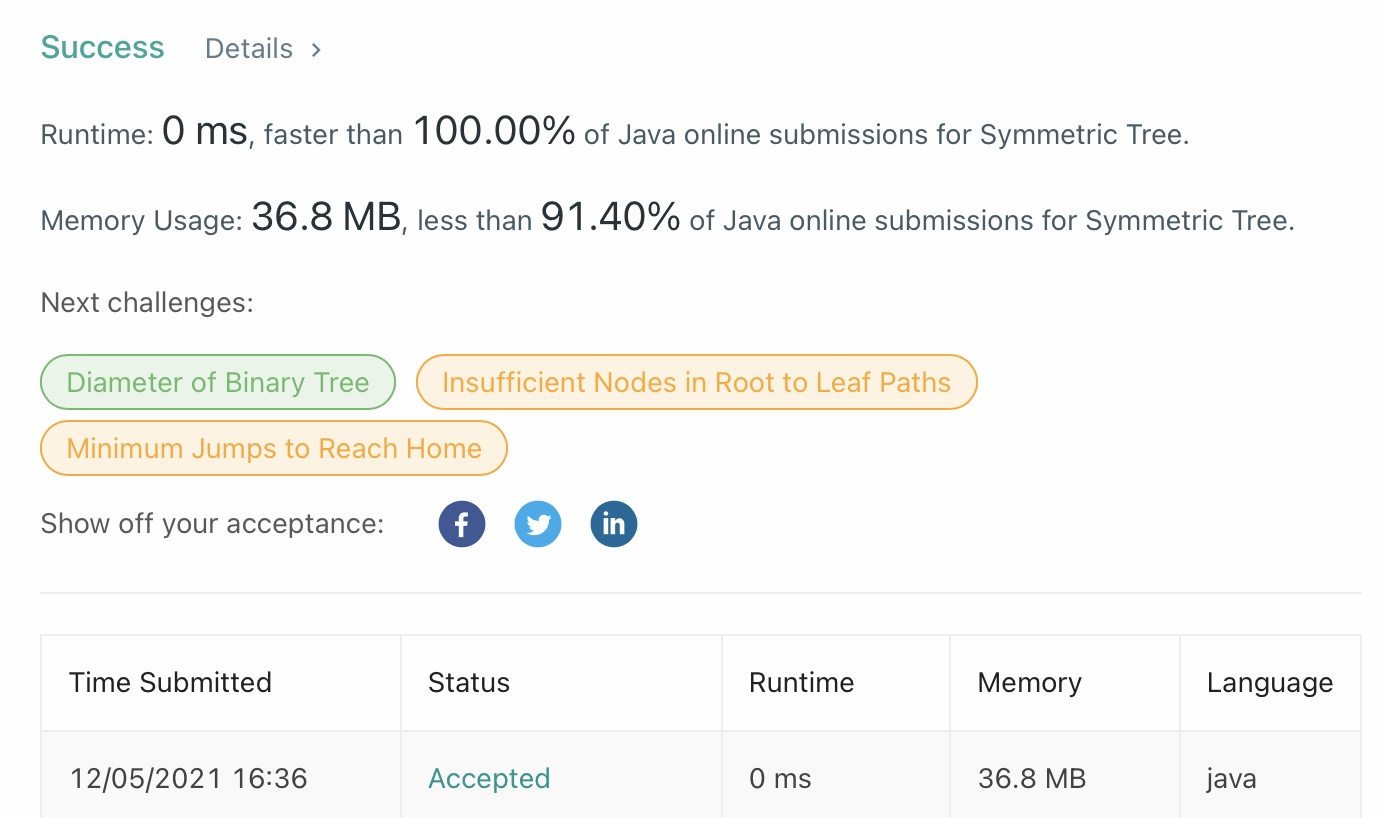Share acceptance on Twitter
Image resolution: width=1381 pixels, height=818 pixels.
[538, 525]
